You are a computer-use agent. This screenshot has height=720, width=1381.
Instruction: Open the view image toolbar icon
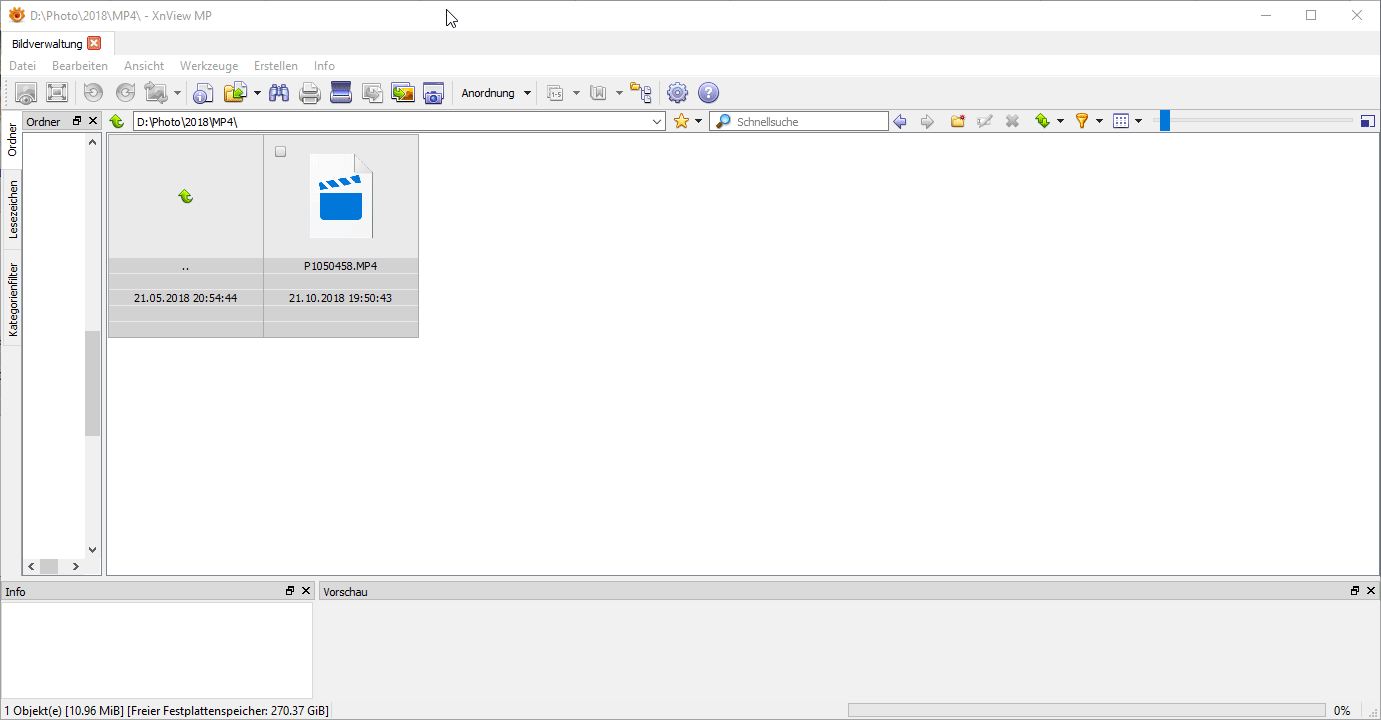point(26,93)
